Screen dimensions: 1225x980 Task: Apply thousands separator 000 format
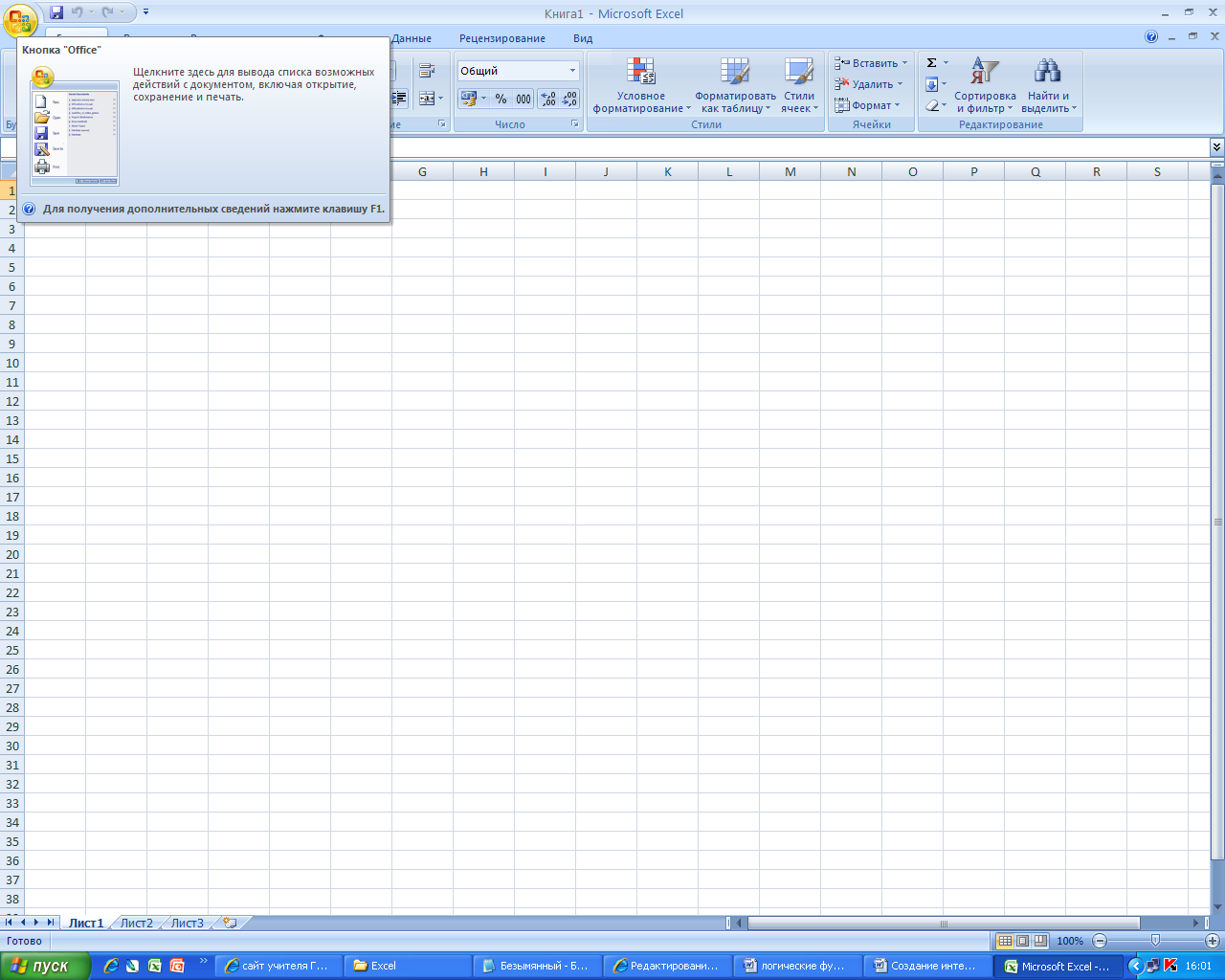pyautogui.click(x=523, y=99)
